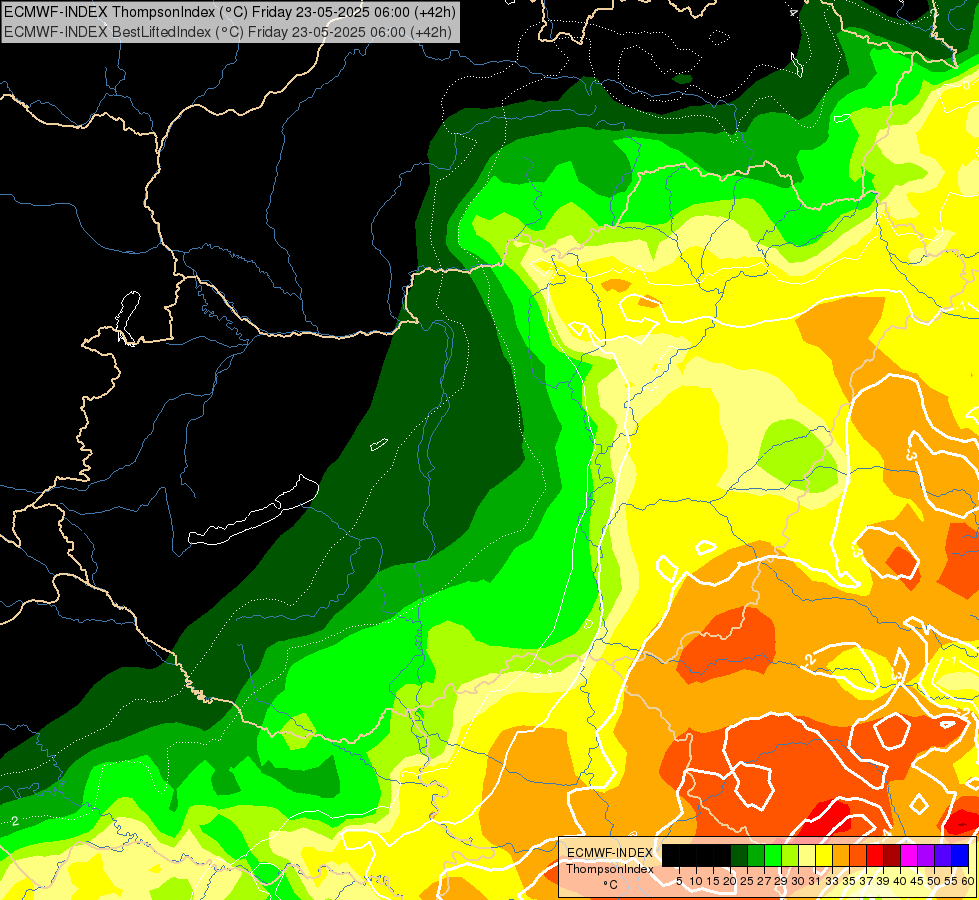The width and height of the screenshot is (979, 900).
Task: Click the violet swatch between 50 and 55
Action: click(943, 855)
